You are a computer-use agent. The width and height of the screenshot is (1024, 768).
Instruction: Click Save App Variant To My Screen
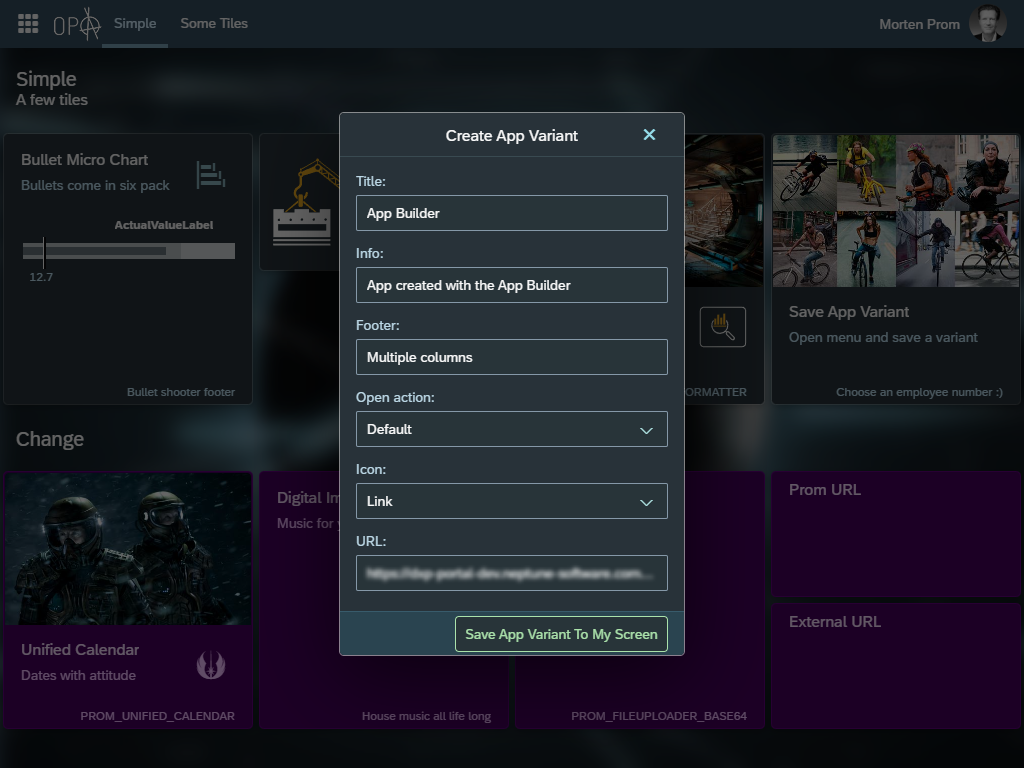click(x=561, y=634)
